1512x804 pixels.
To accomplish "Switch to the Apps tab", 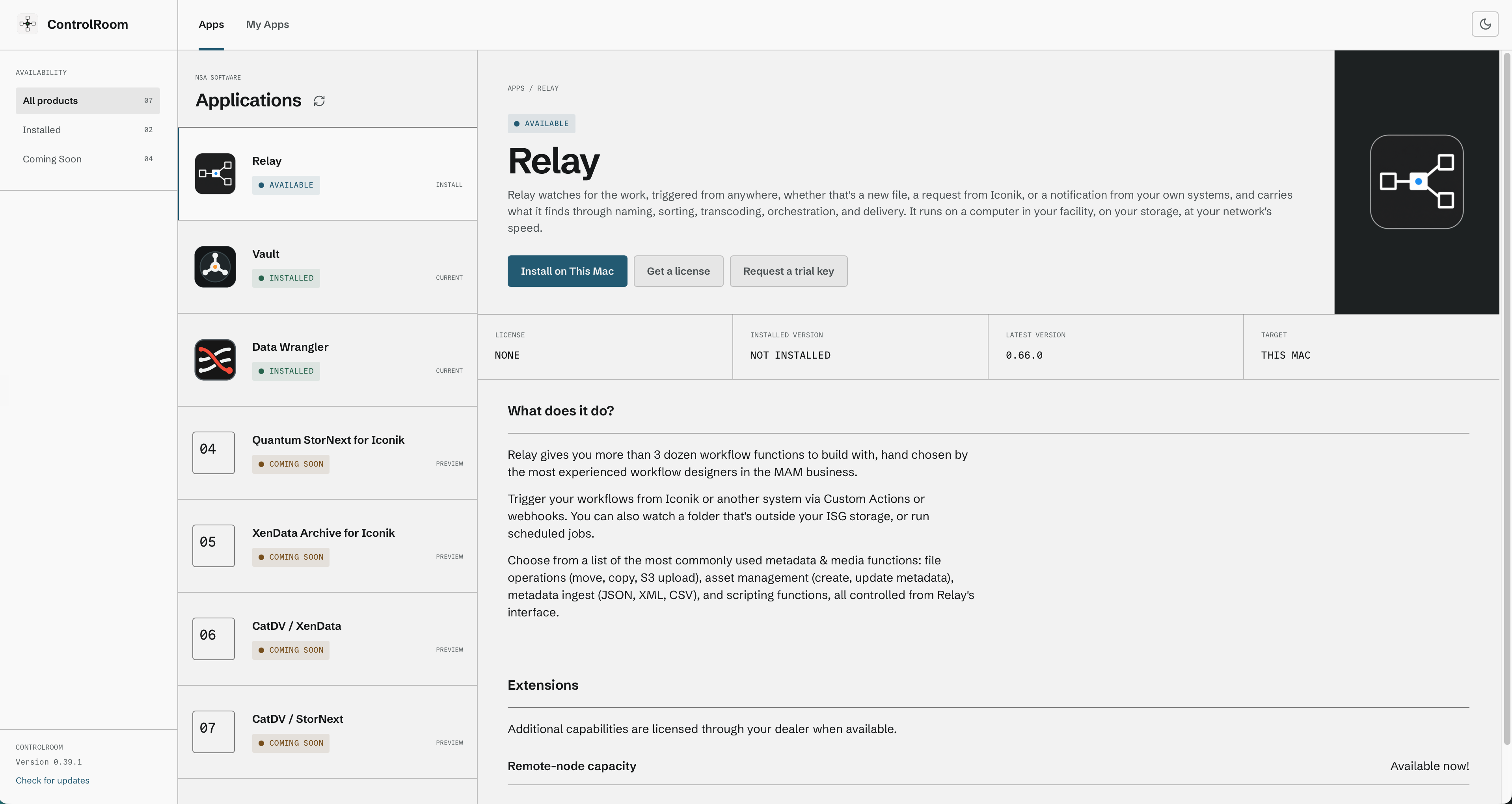I will pos(211,25).
